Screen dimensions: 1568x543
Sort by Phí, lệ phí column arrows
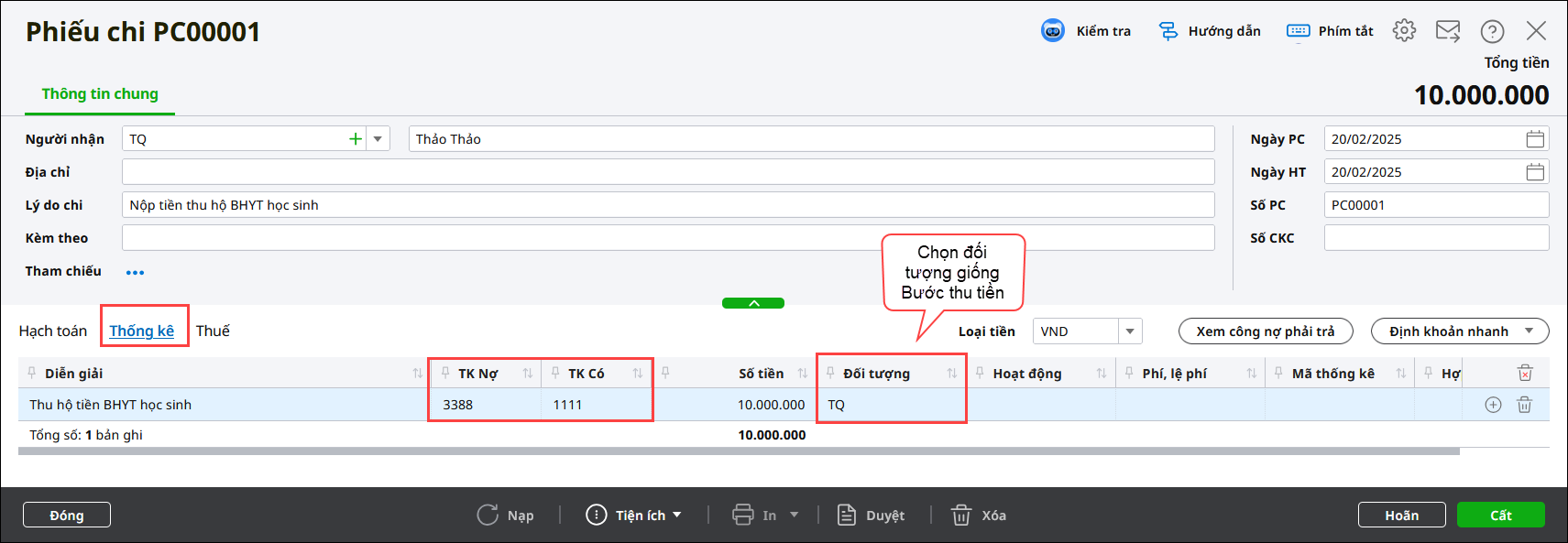click(x=1252, y=374)
